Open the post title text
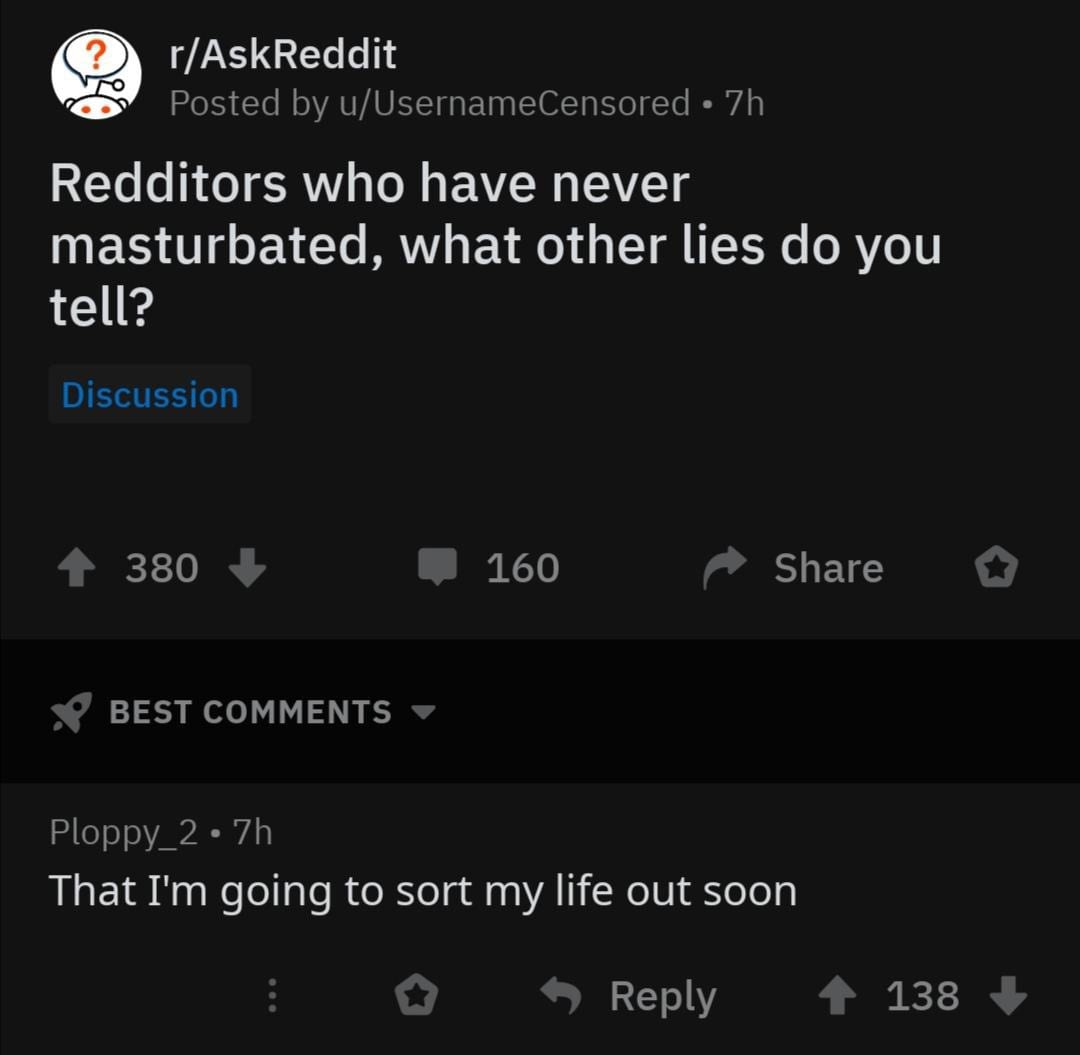 pyautogui.click(x=495, y=246)
